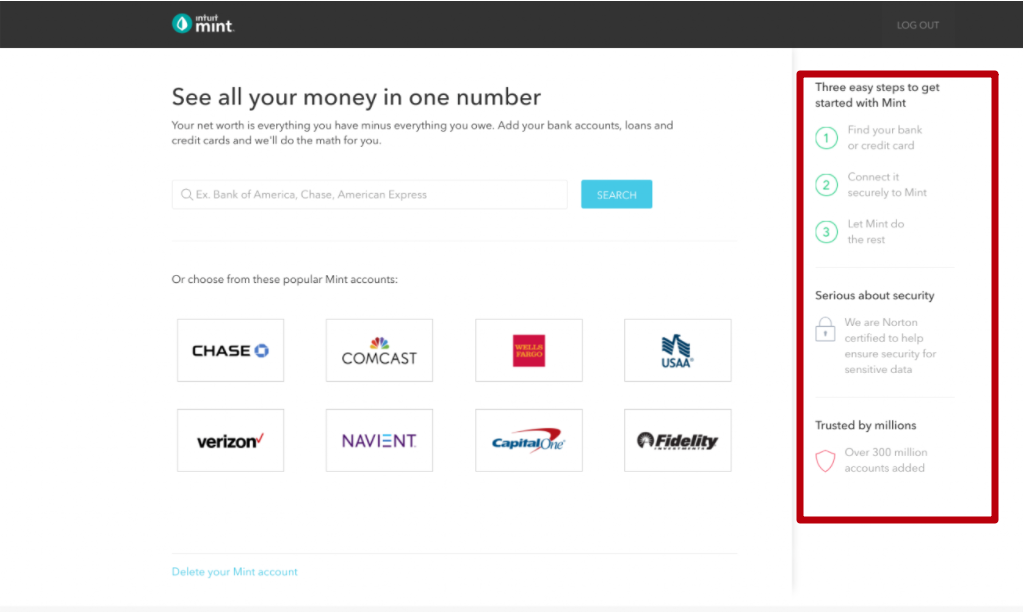Select the Navient account tile
Screen dimensions: 1023x612
click(x=379, y=440)
